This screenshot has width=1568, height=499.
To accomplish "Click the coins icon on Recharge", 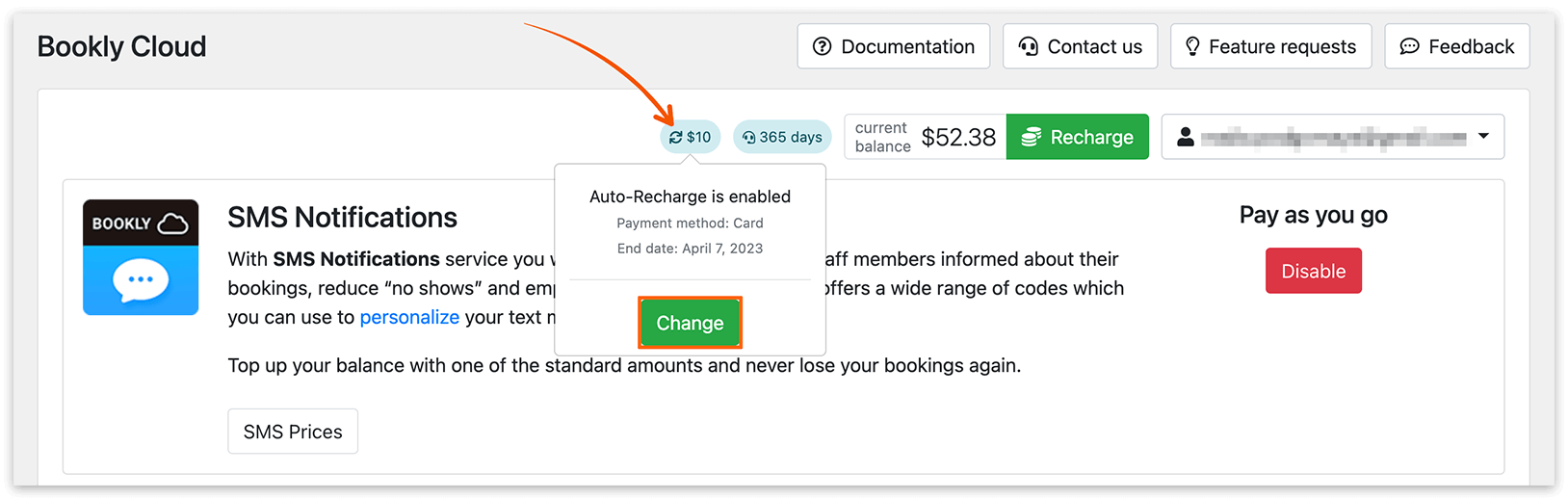I will point(1031,137).
